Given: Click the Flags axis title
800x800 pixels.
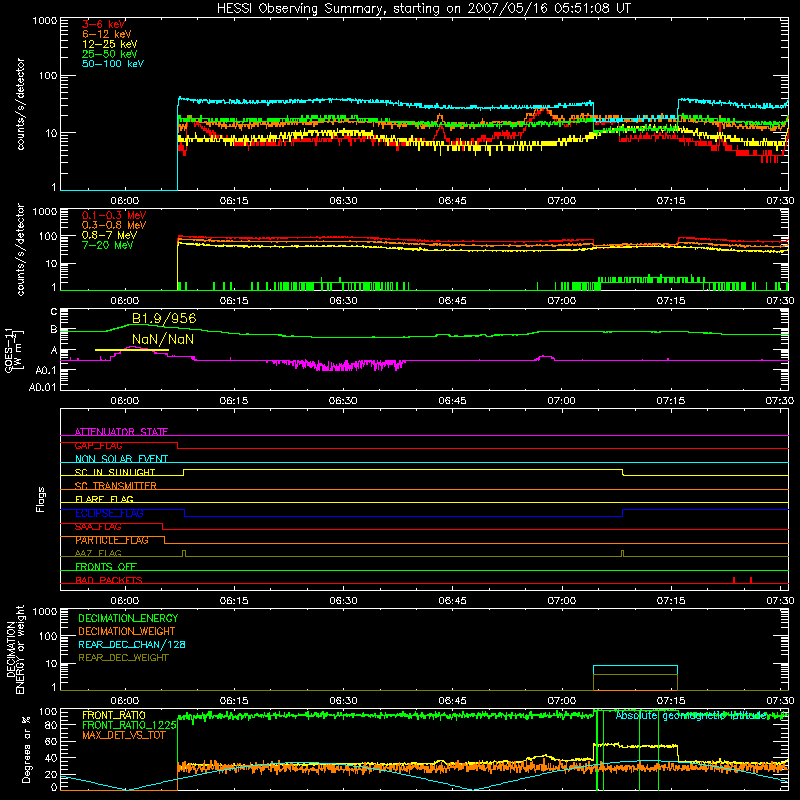Looking at the screenshot, I should click(x=41, y=499).
